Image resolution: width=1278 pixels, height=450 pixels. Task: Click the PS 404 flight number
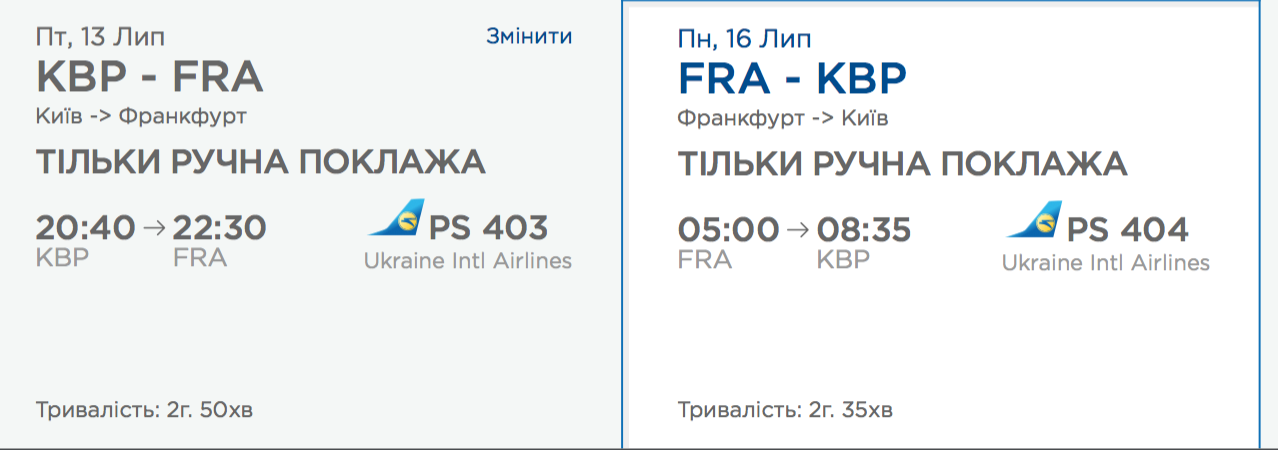coord(1128,230)
